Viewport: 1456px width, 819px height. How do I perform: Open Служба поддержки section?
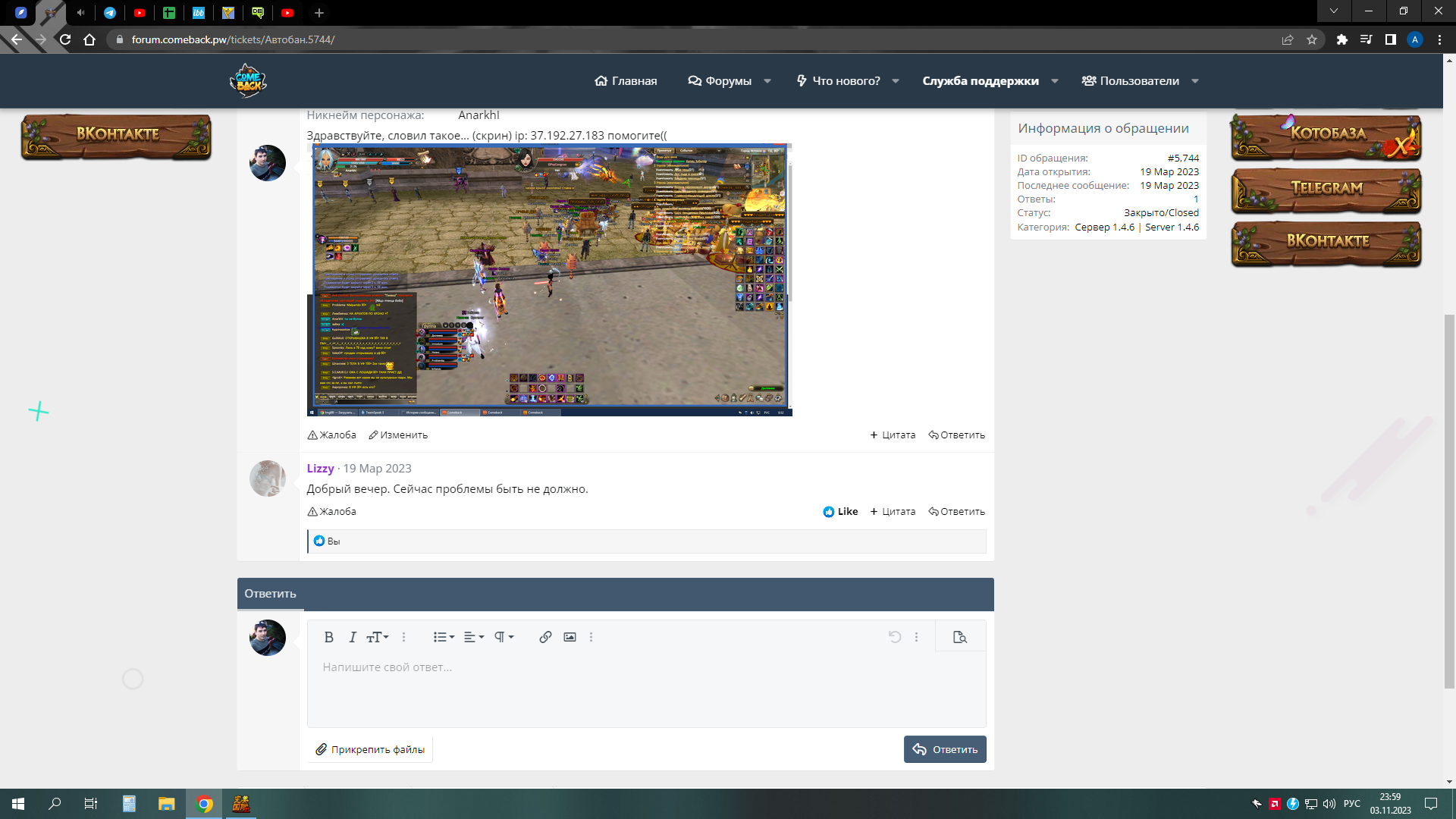click(981, 81)
